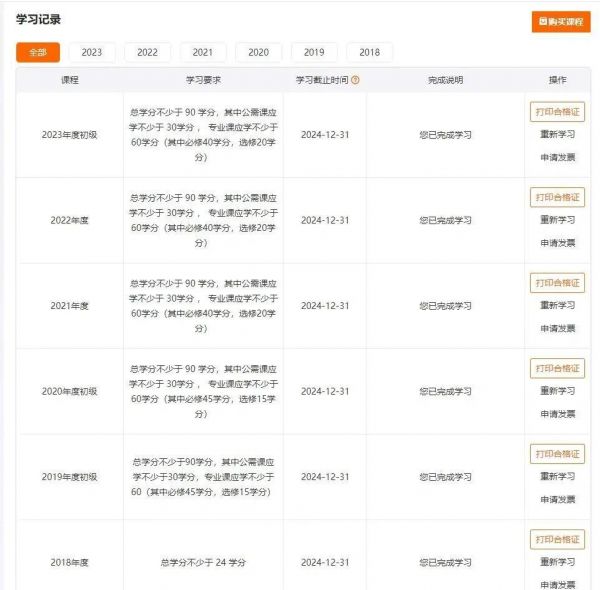Click 申请发票 for 2023年度初级 row
Screen dimensions: 600x590
click(558, 157)
